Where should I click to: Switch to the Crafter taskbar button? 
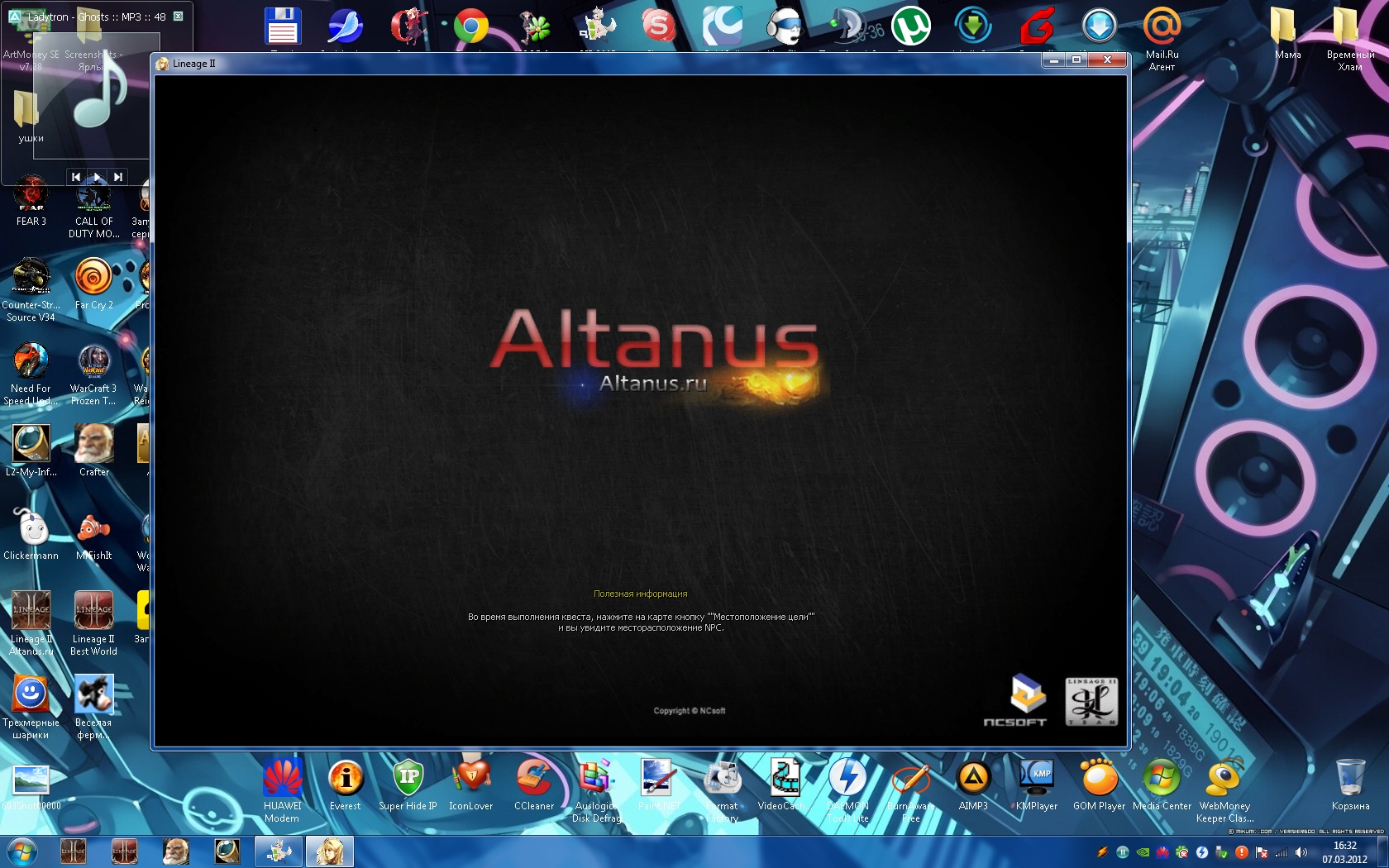(x=175, y=851)
